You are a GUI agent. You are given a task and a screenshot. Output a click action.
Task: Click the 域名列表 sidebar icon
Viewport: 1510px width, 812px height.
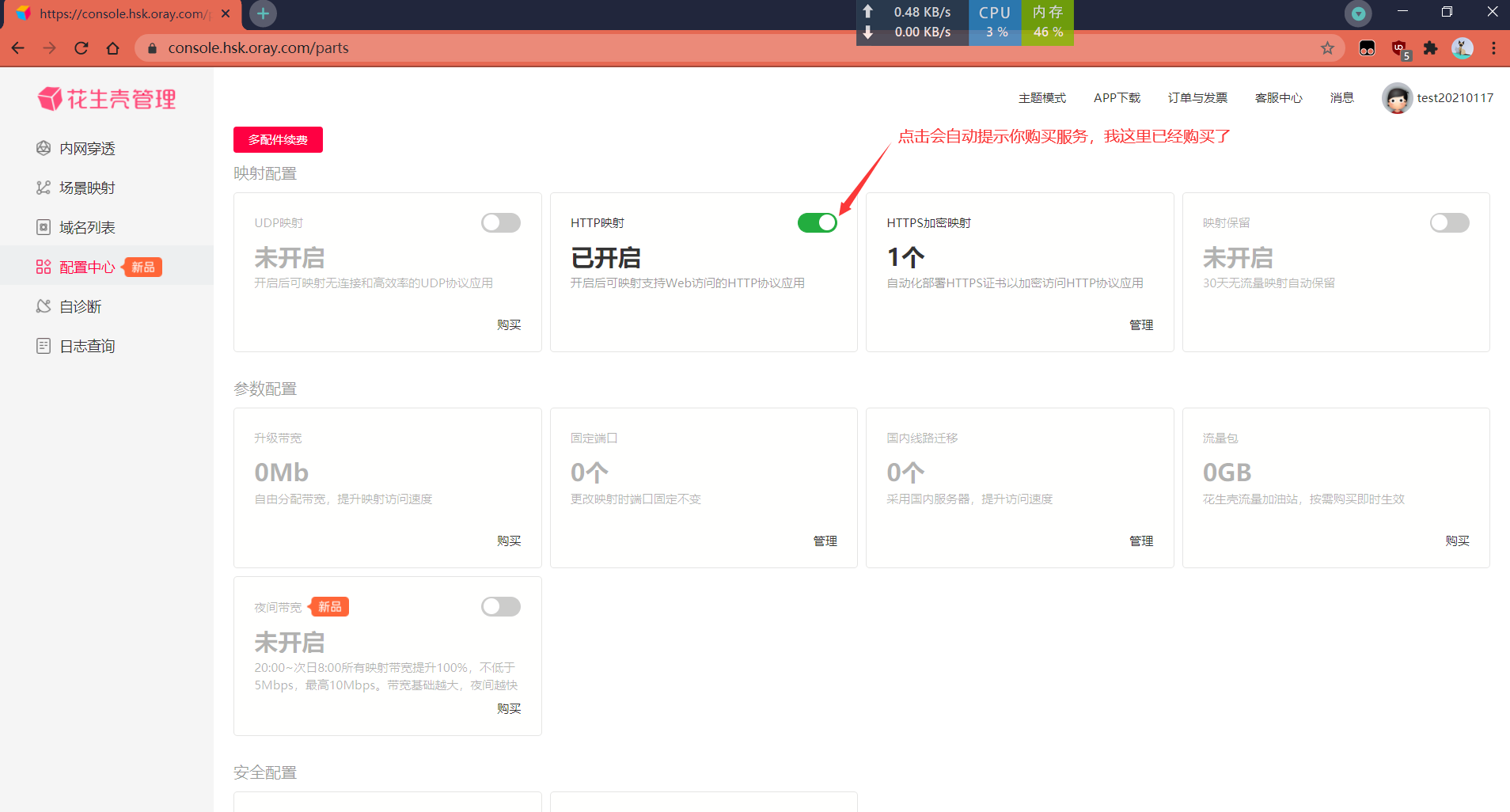coord(44,227)
